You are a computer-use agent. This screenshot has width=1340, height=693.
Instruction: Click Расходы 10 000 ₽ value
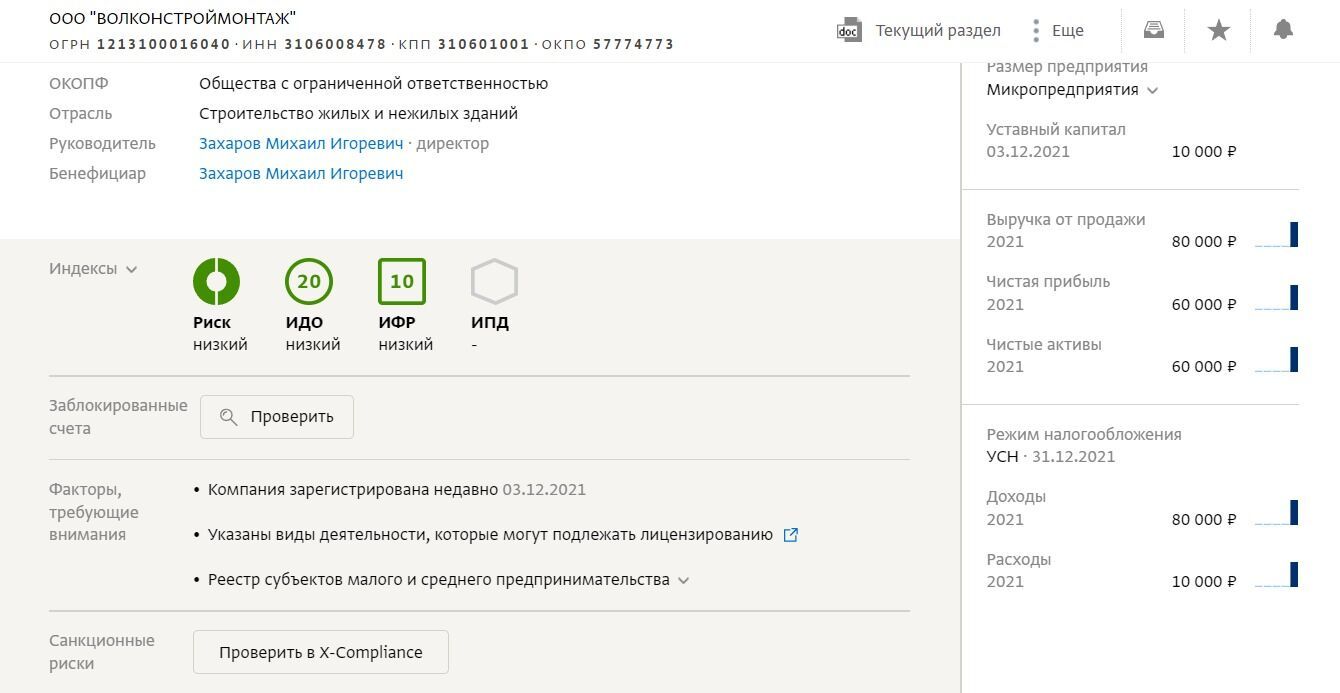(1204, 582)
